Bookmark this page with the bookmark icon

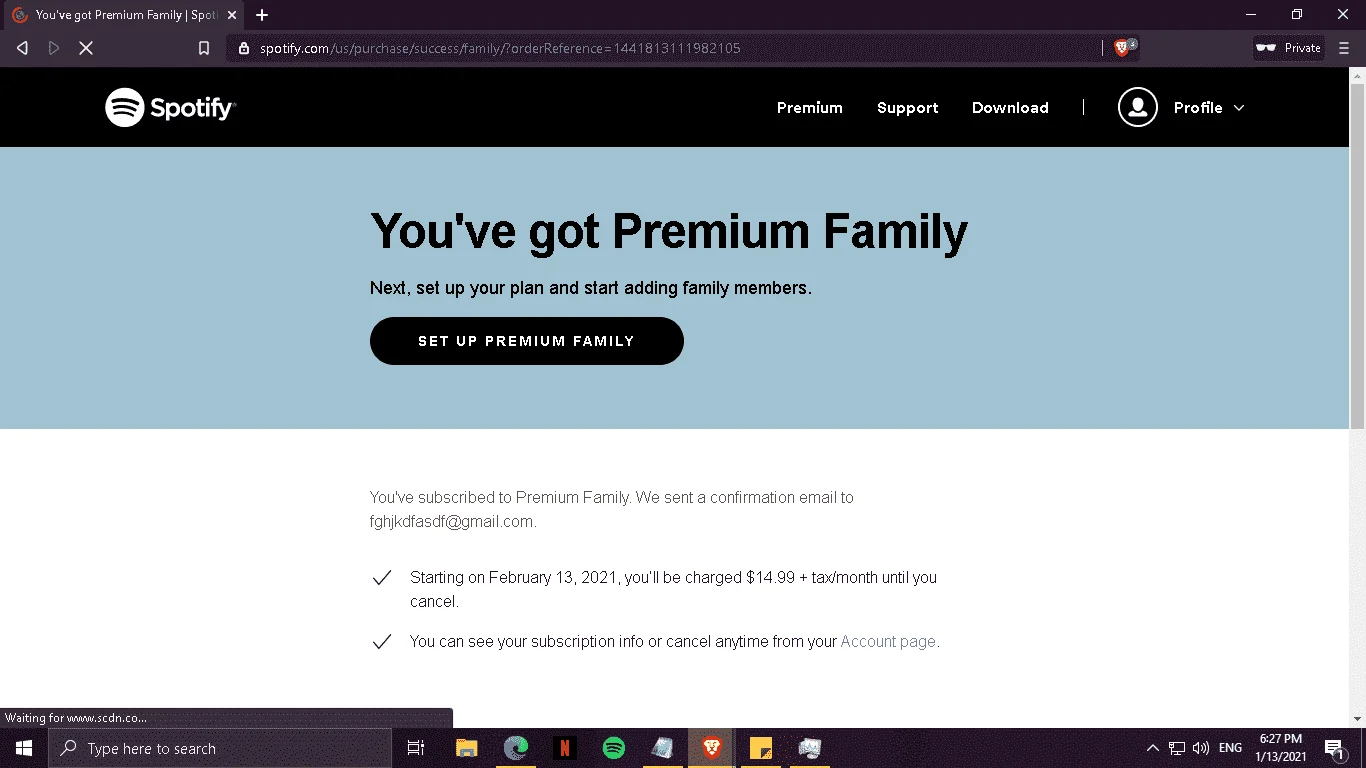click(x=204, y=48)
